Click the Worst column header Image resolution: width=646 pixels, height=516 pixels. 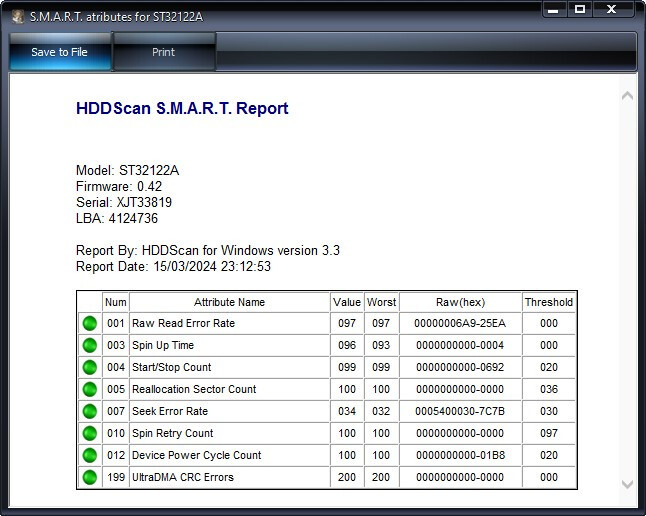pos(382,302)
